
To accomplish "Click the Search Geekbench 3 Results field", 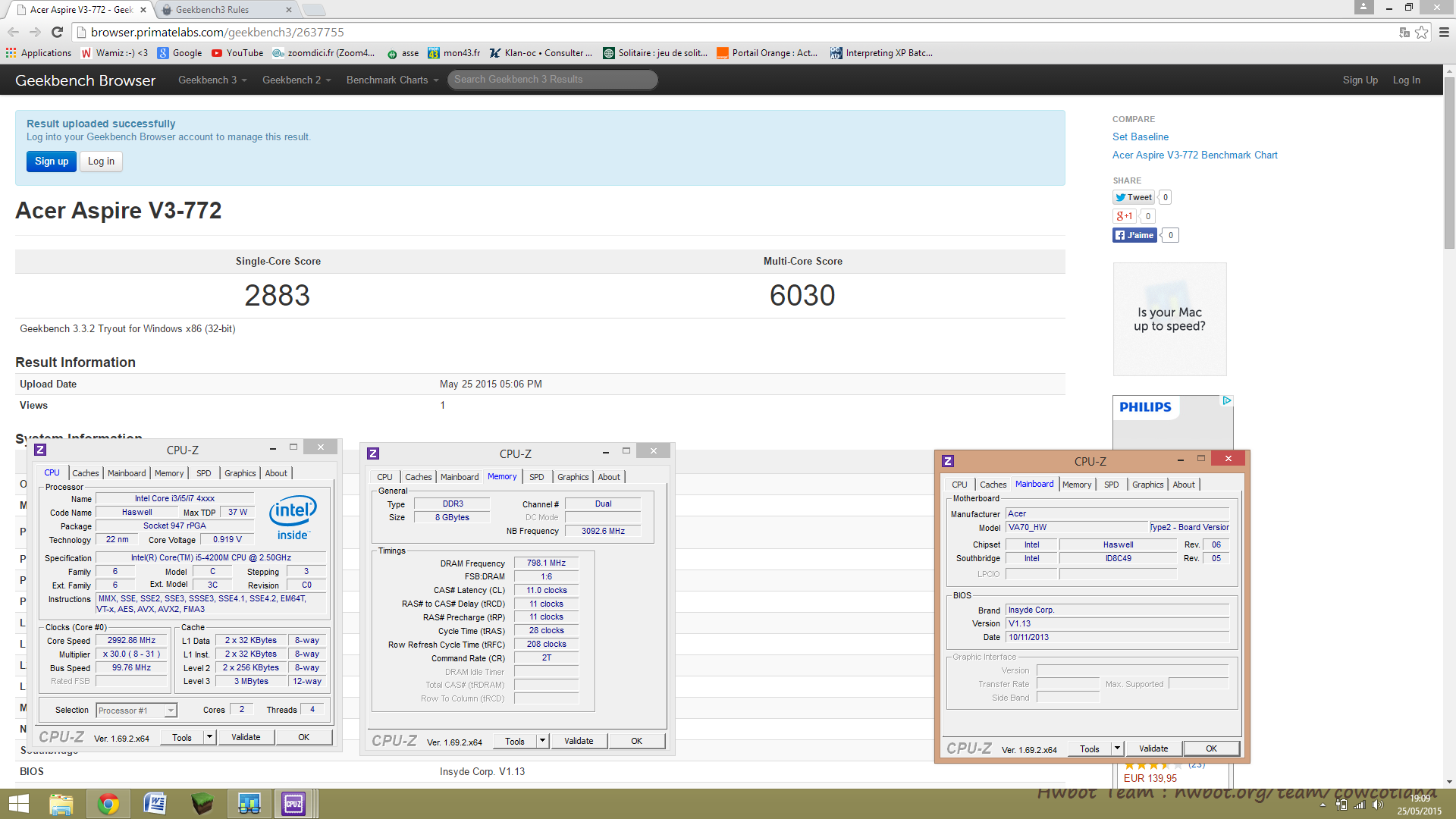I will 552,80.
